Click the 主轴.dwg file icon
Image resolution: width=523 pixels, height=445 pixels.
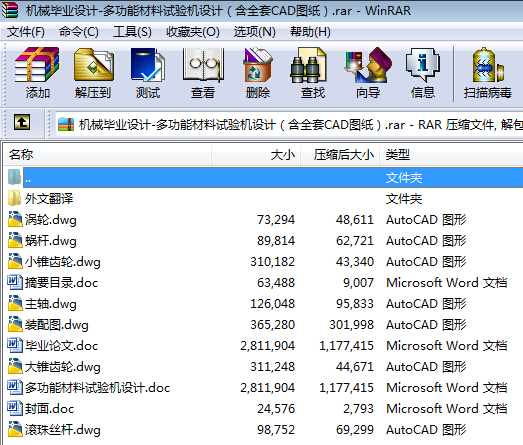click(x=15, y=303)
